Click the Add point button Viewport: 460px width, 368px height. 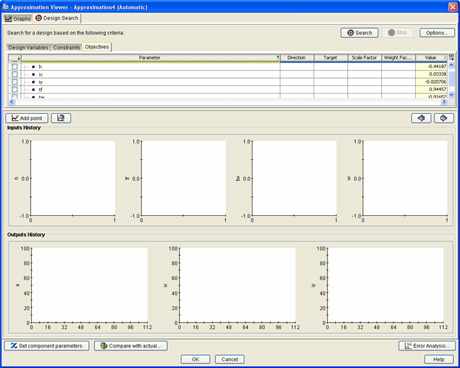[x=27, y=118]
